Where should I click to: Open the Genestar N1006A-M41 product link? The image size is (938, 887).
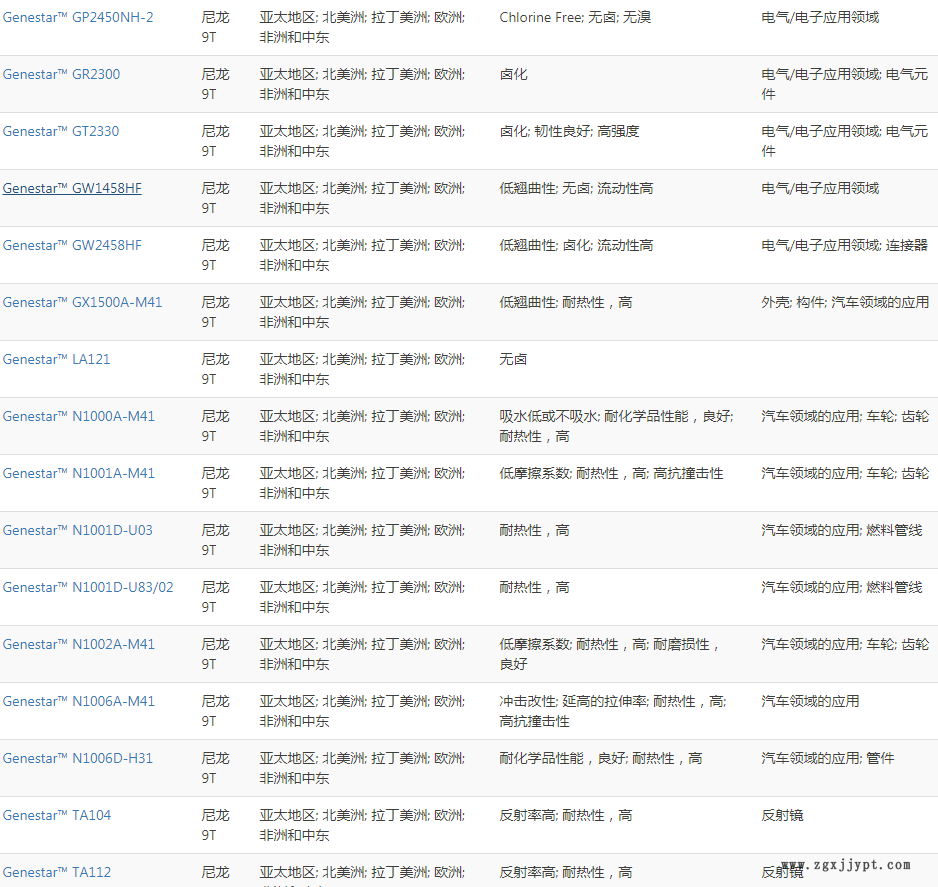coord(78,701)
